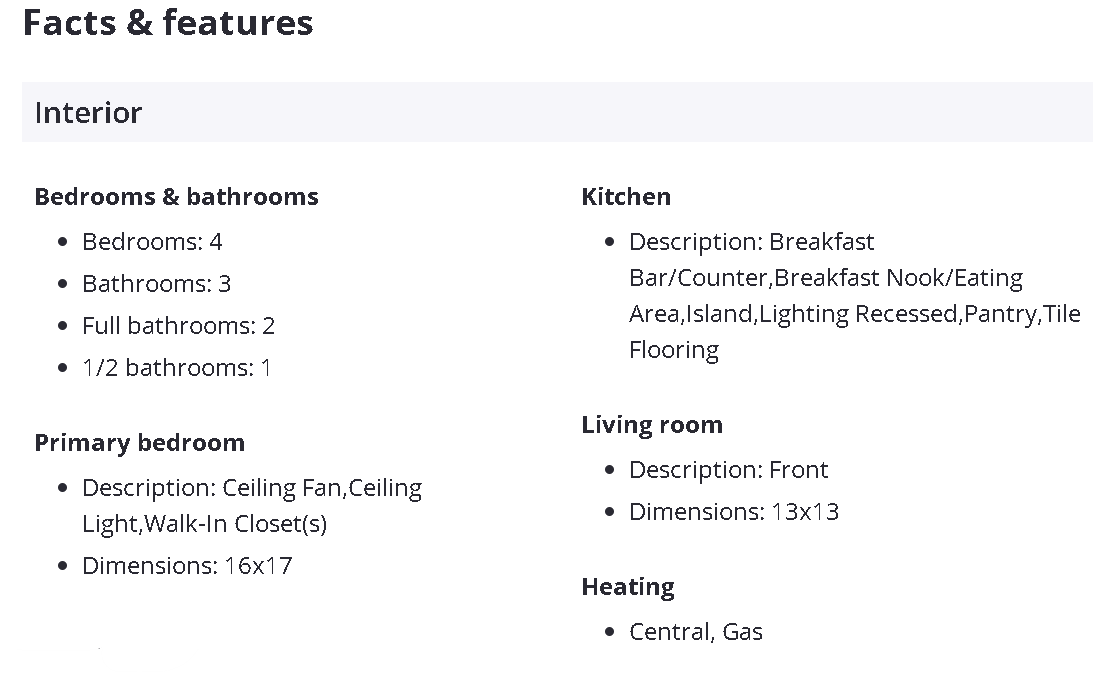Image resolution: width=1119 pixels, height=673 pixels.
Task: Click the Ceiling Fan primary bedroom description
Action: [x=252, y=506]
